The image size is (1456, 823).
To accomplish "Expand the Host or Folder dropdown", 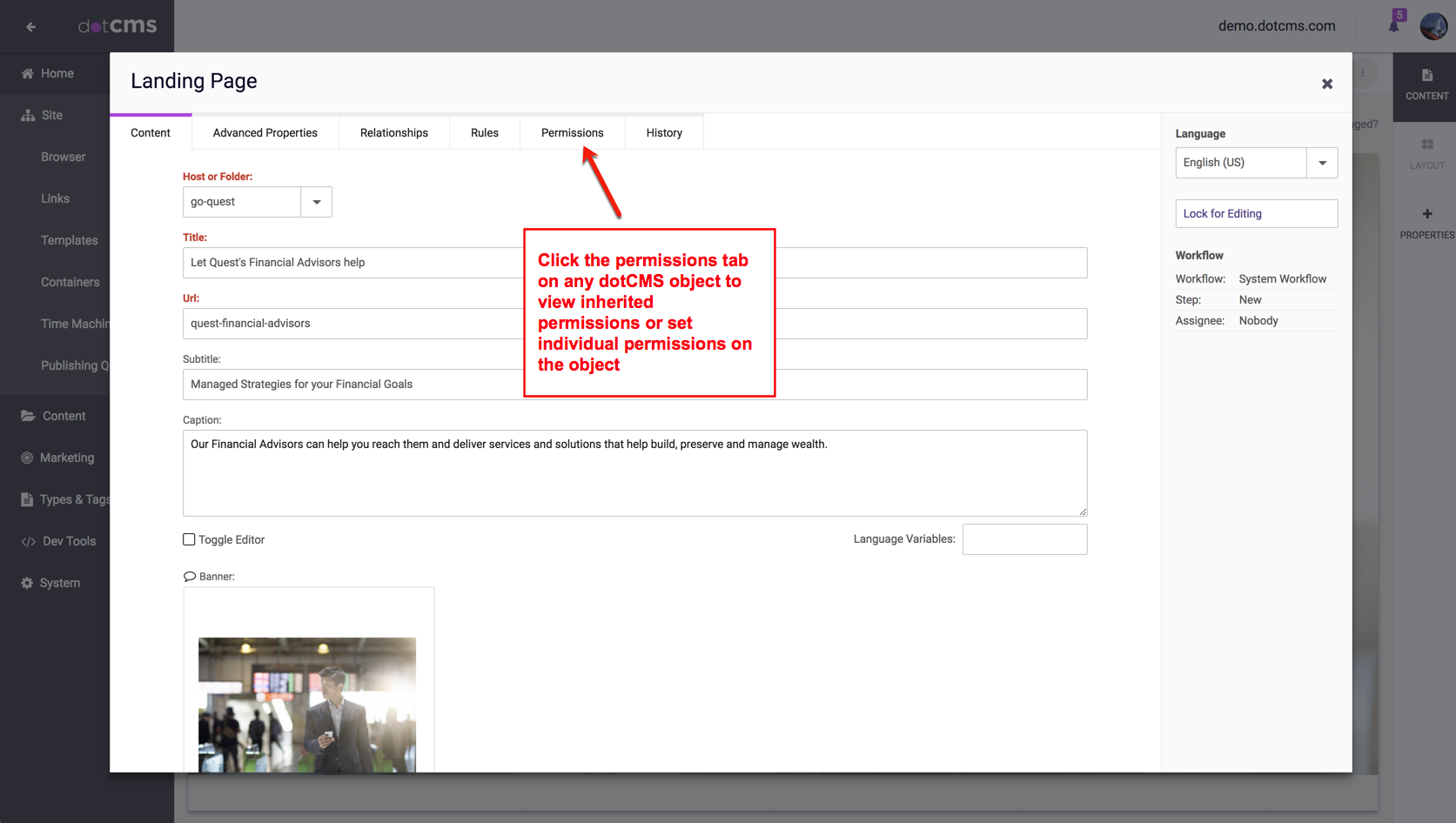I will pyautogui.click(x=316, y=202).
